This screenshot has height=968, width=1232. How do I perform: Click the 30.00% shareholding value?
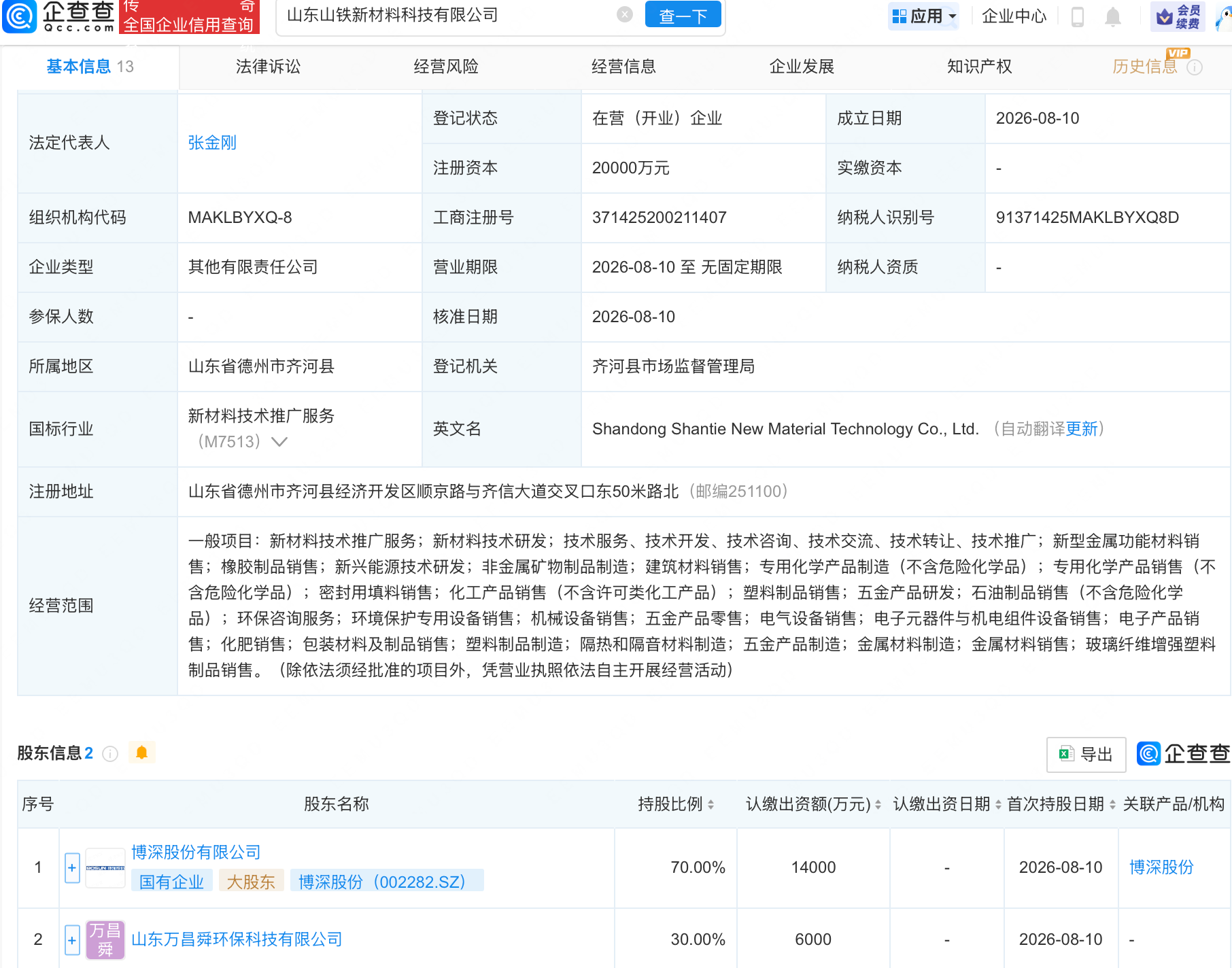point(698,939)
